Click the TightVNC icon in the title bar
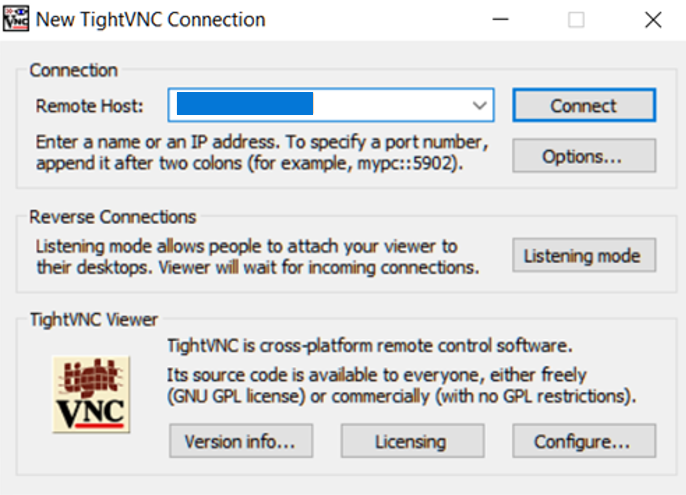The image size is (686, 495). pyautogui.click(x=17, y=19)
